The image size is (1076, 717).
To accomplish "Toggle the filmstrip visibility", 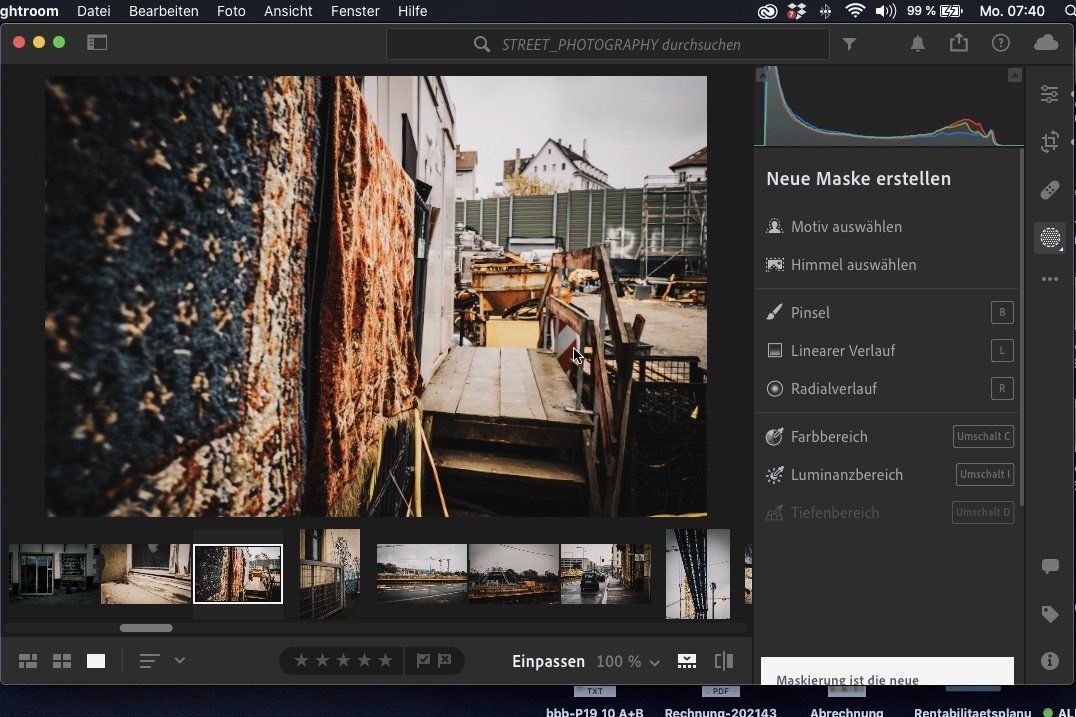I will tap(687, 661).
